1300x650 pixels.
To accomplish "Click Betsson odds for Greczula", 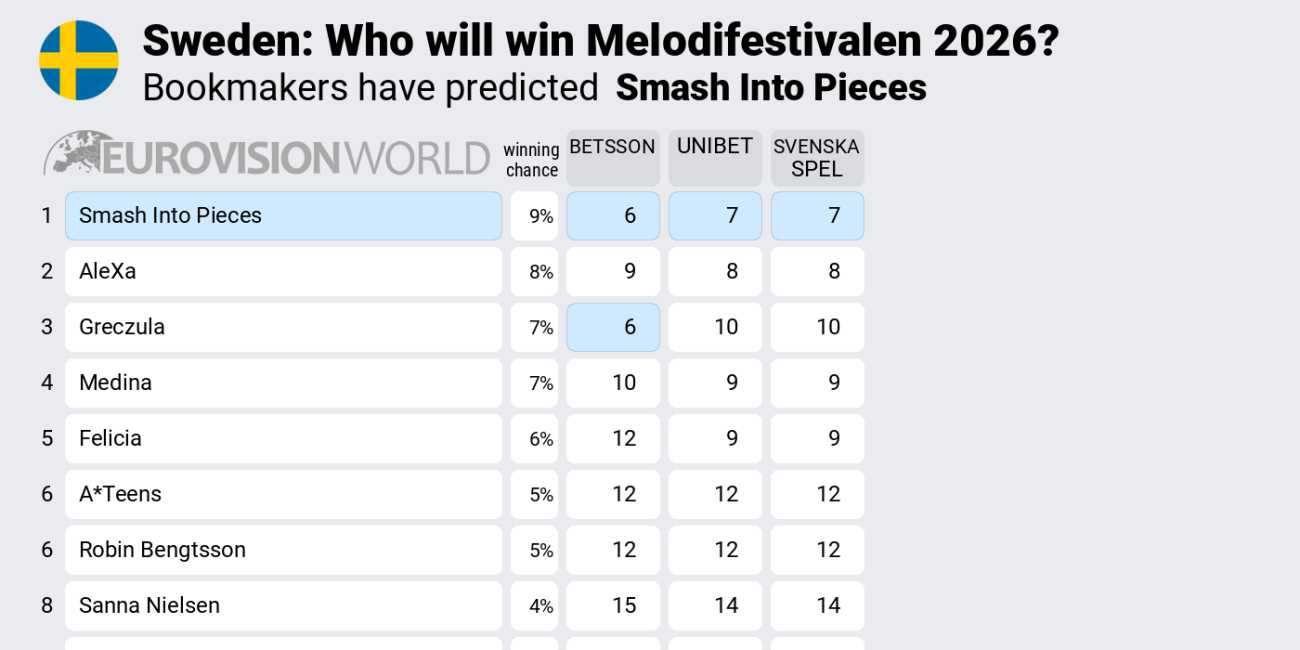I will pyautogui.click(x=613, y=327).
